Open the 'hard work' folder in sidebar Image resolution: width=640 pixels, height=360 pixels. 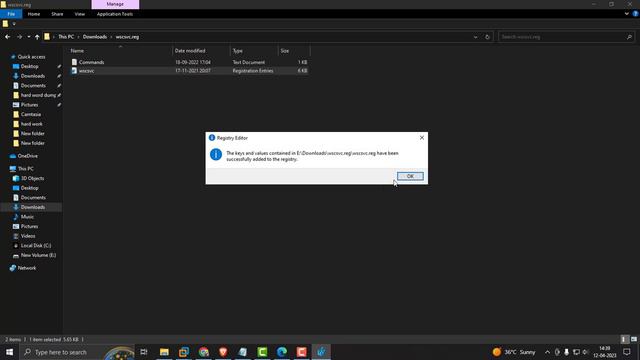[x=31, y=124]
